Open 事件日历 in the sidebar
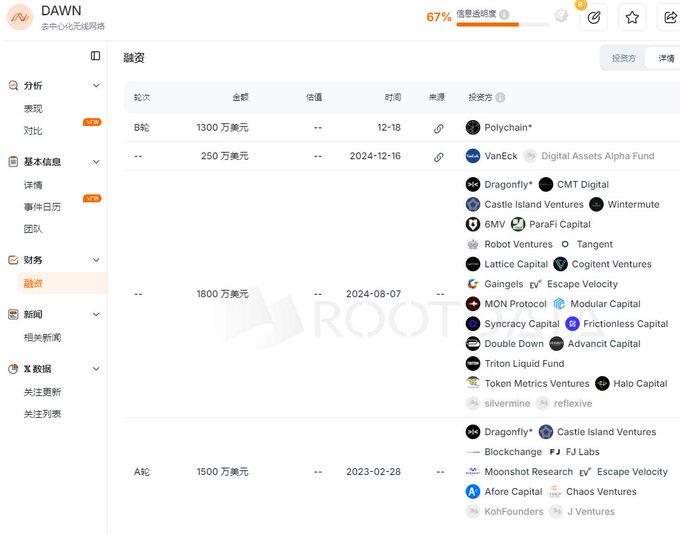Image resolution: width=680 pixels, height=534 pixels. [42, 207]
